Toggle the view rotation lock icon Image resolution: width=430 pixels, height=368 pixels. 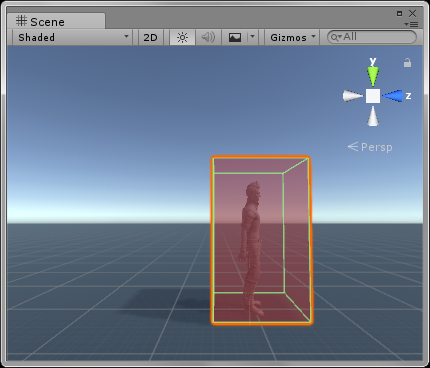pos(407,63)
